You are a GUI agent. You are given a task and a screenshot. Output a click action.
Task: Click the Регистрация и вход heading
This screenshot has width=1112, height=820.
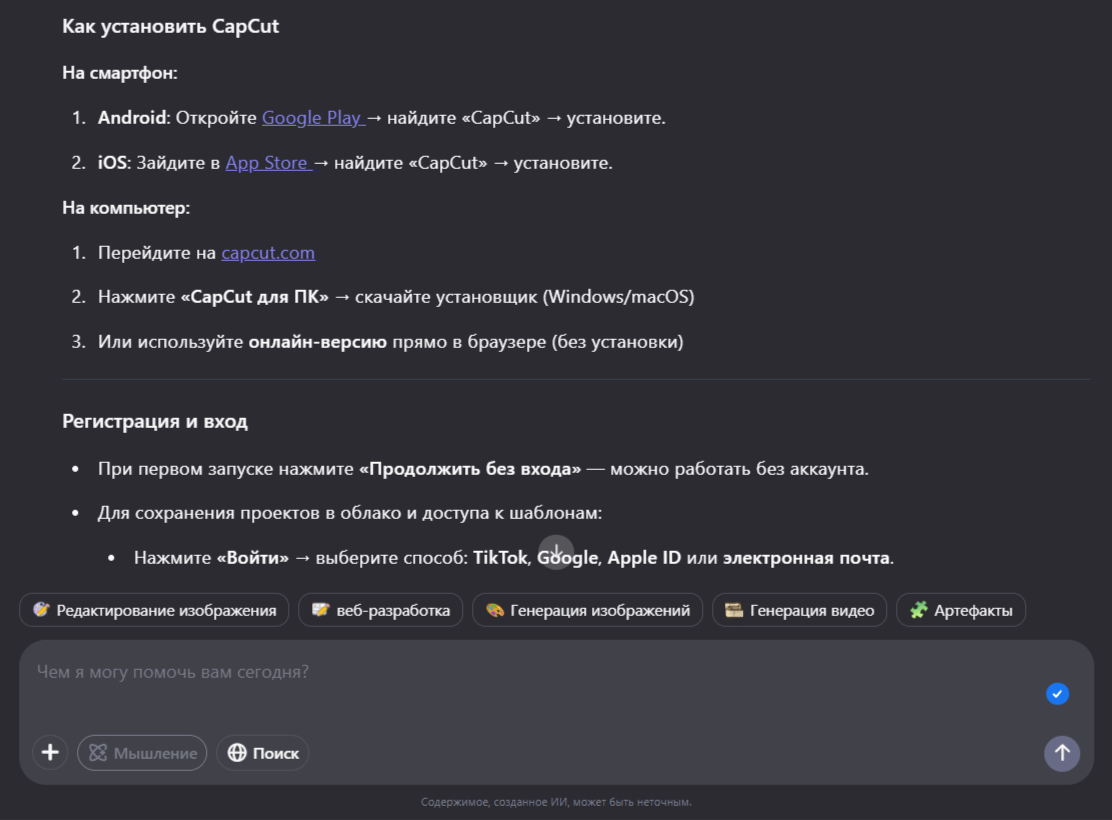point(155,421)
